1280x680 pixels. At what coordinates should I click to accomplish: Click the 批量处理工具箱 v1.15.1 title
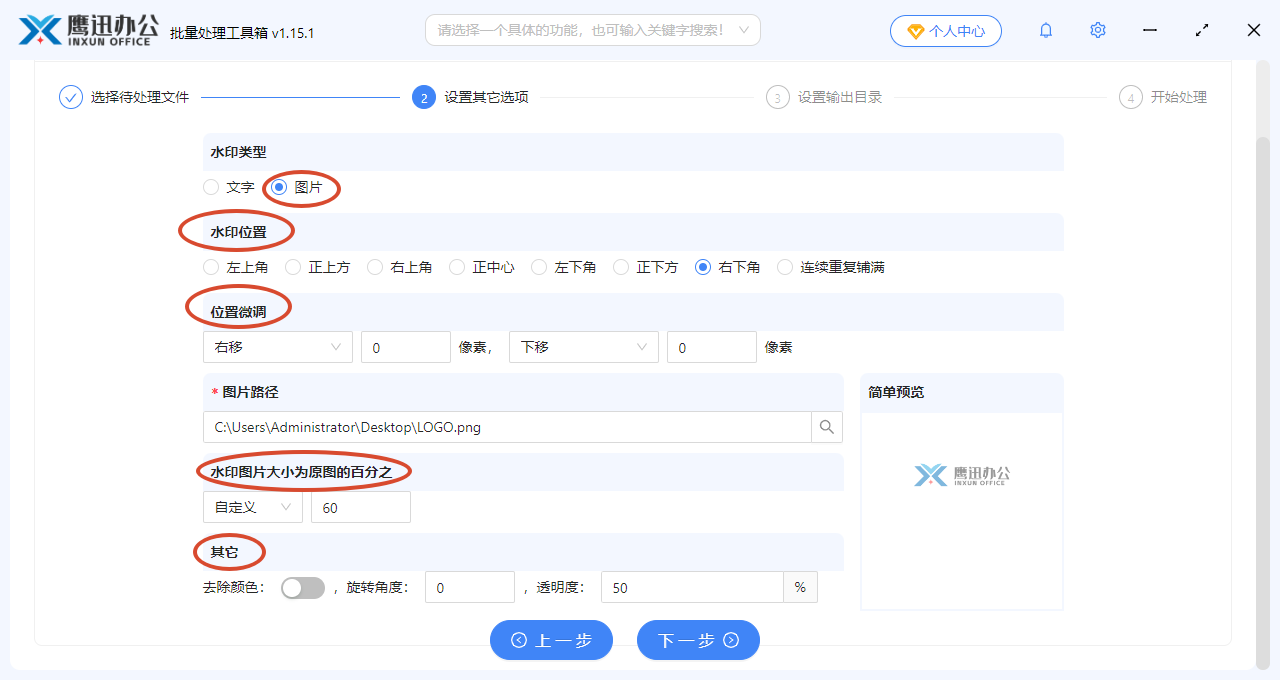[242, 33]
